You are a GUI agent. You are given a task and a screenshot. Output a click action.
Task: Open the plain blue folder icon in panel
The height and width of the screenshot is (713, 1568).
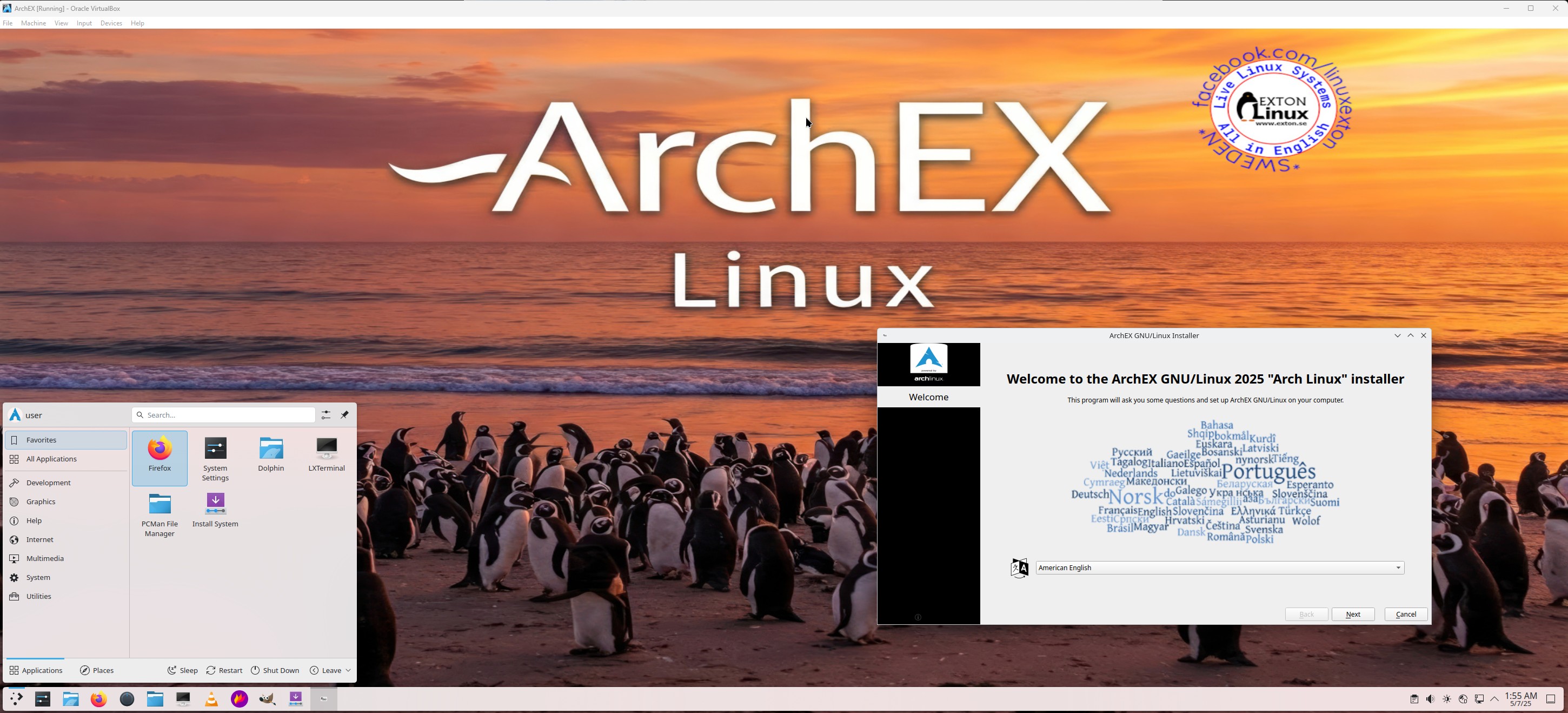(155, 699)
